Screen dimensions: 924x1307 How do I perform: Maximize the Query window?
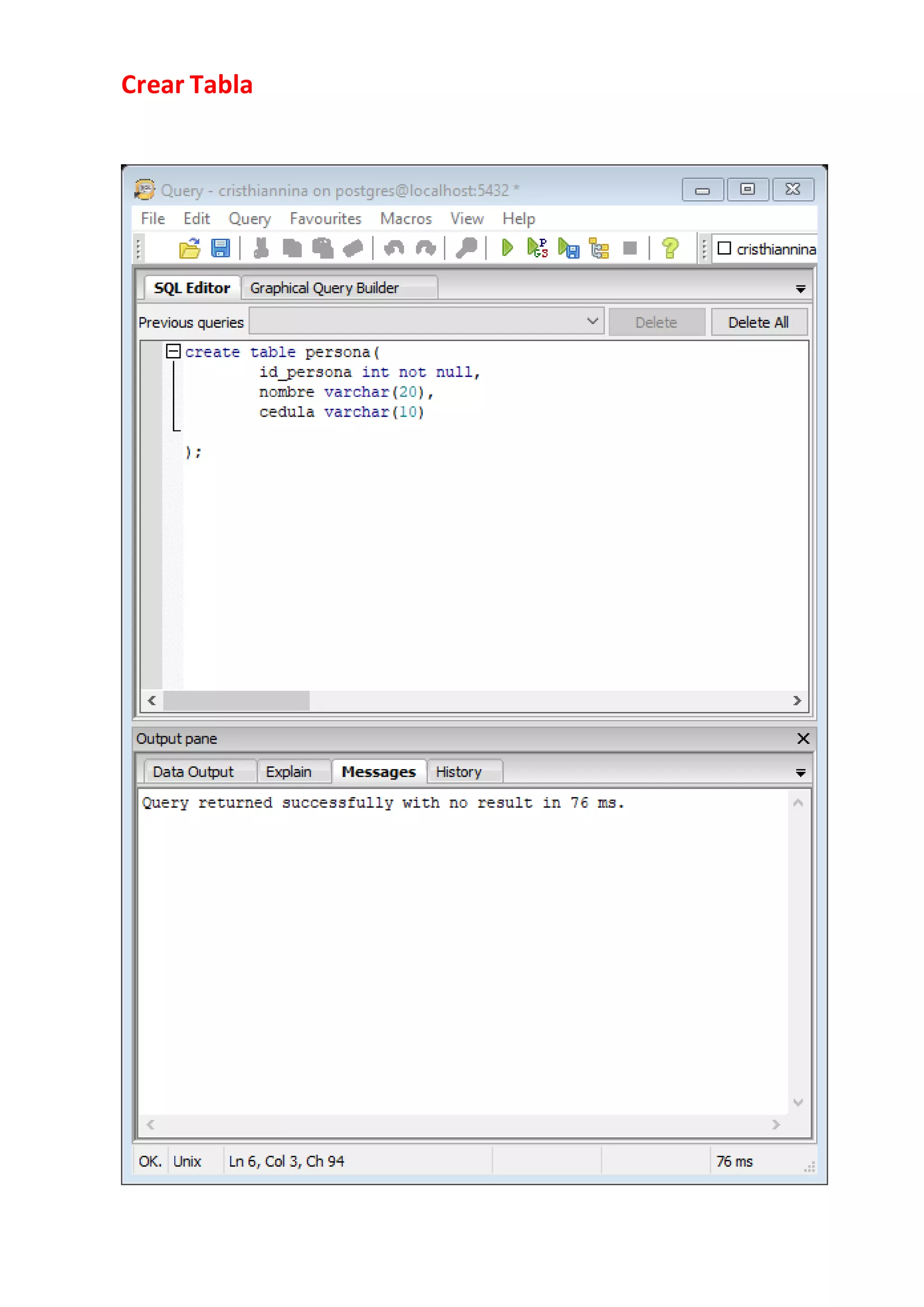coord(748,190)
